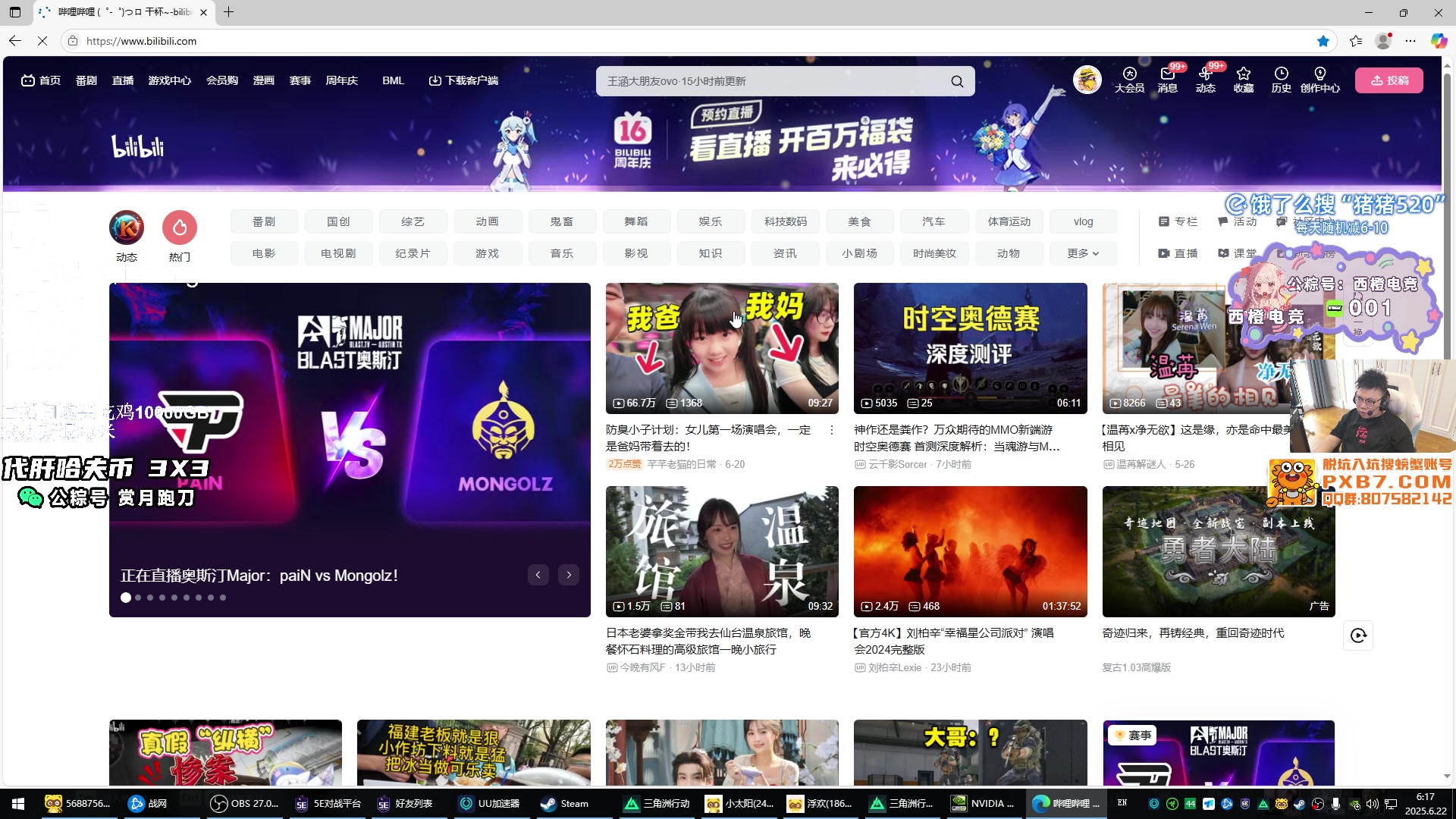This screenshot has height=819, width=1456.
Task: Select the 国创 category button
Action: (339, 221)
